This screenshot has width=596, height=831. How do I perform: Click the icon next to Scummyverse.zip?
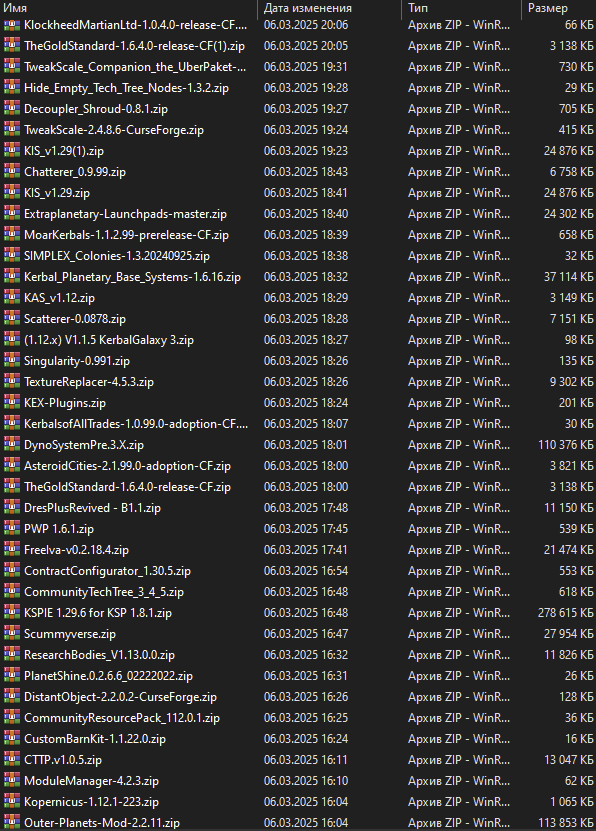[x=12, y=634]
